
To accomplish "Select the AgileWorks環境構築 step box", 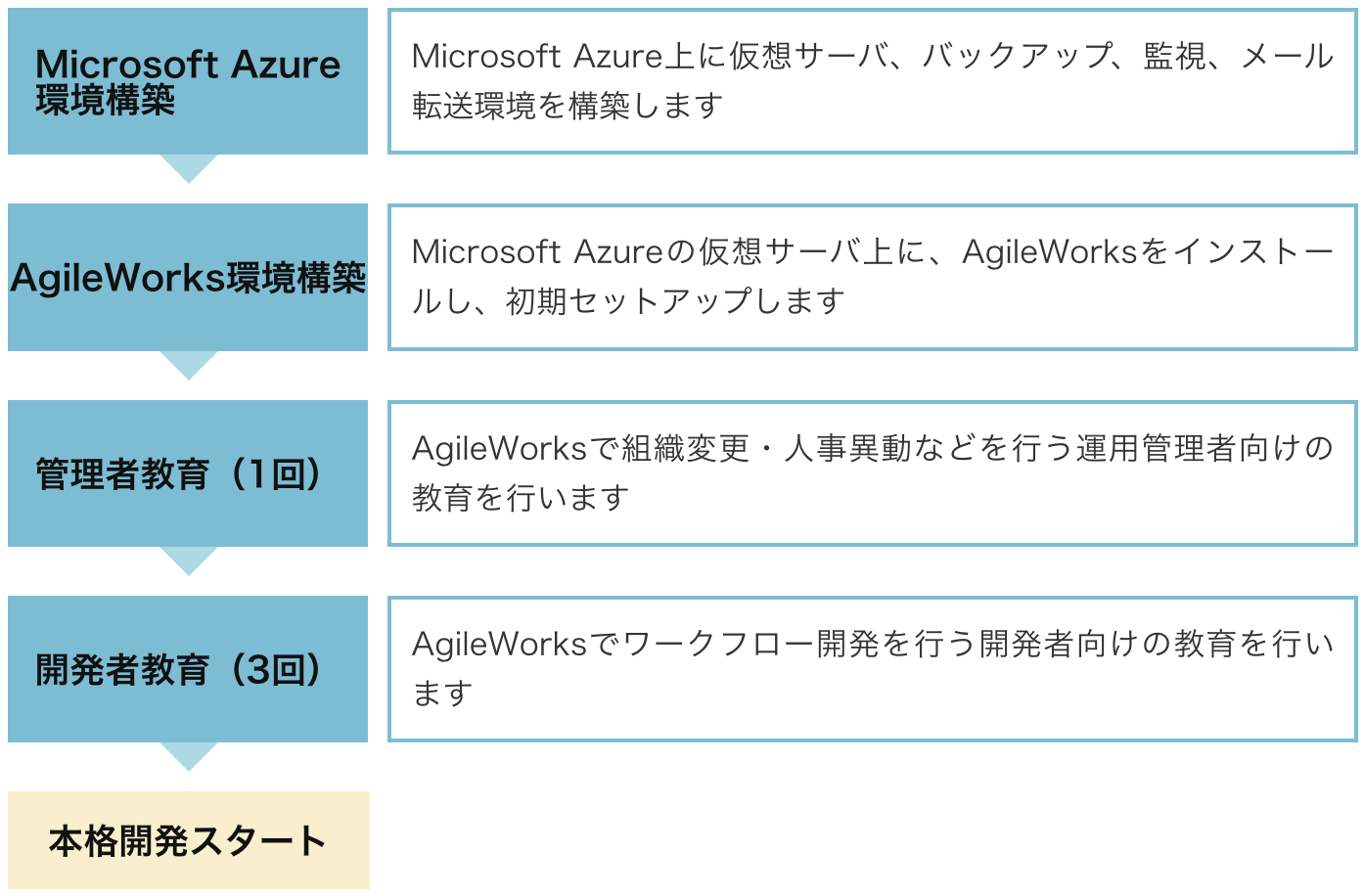I will (x=188, y=278).
